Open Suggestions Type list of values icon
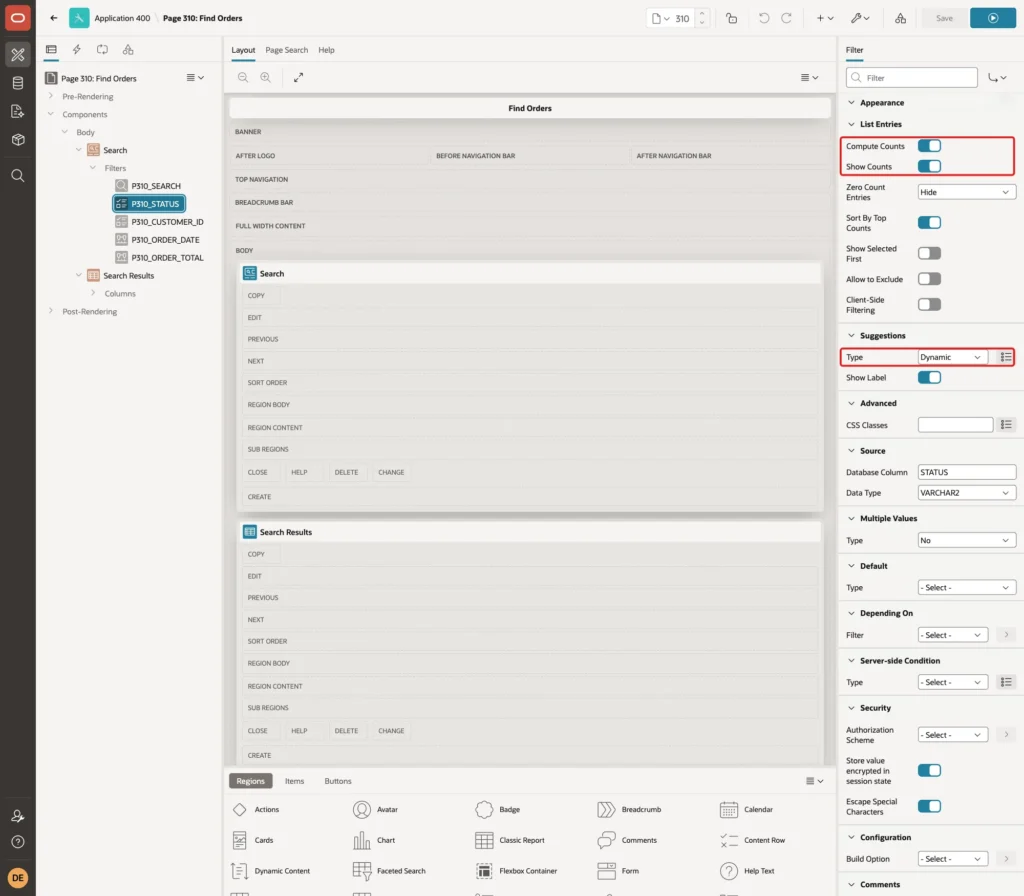The width and height of the screenshot is (1024, 896). point(1006,357)
